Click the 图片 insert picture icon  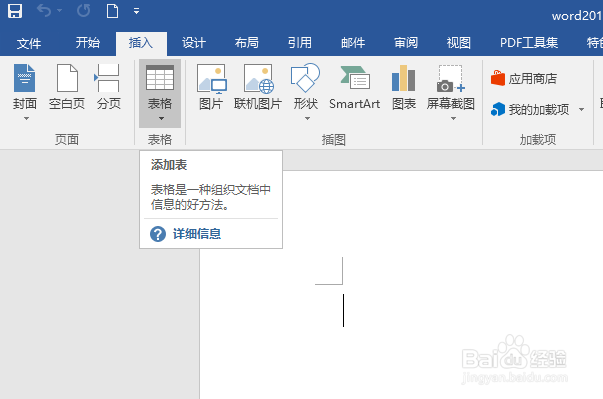click(212, 78)
